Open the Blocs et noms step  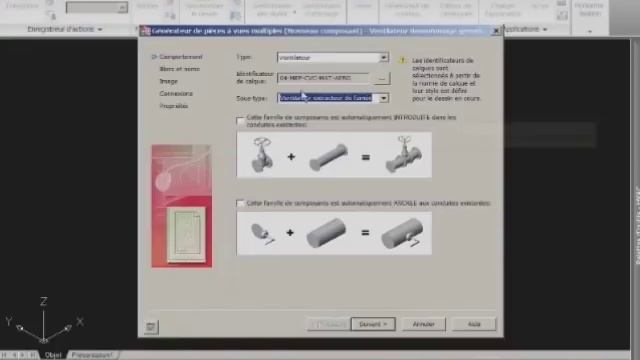tap(180, 69)
